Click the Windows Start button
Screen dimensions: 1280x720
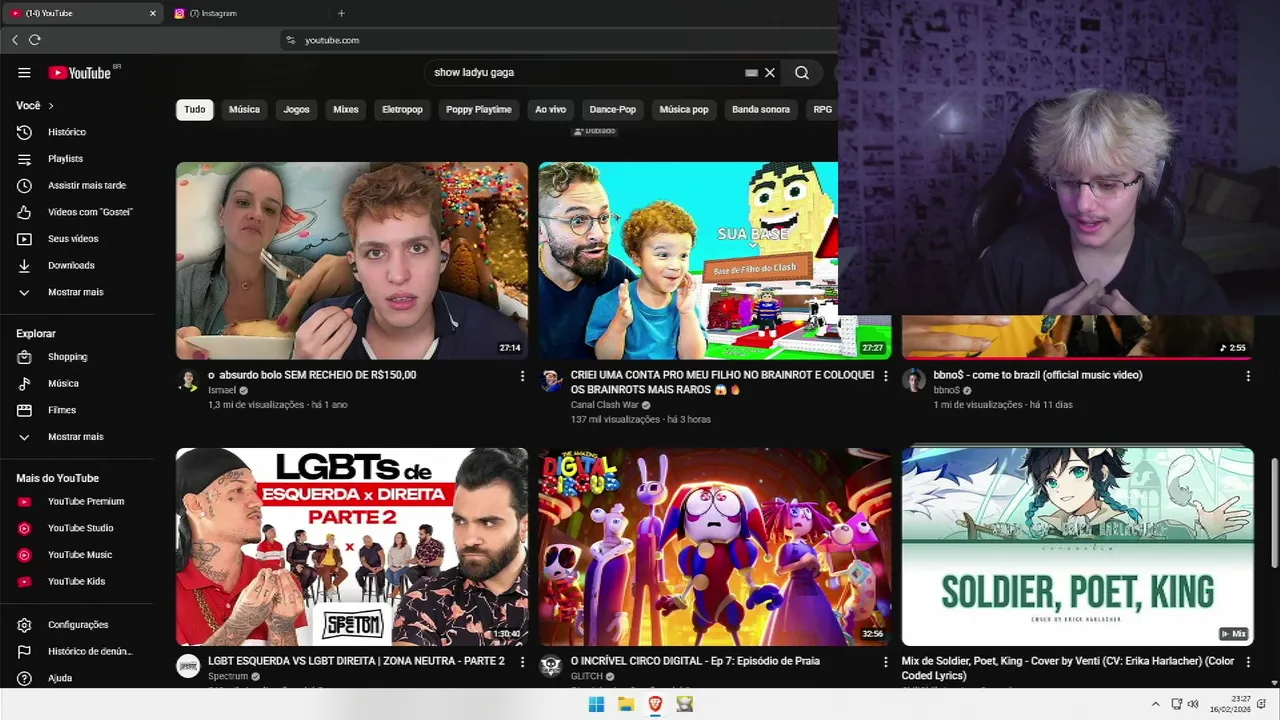click(596, 704)
